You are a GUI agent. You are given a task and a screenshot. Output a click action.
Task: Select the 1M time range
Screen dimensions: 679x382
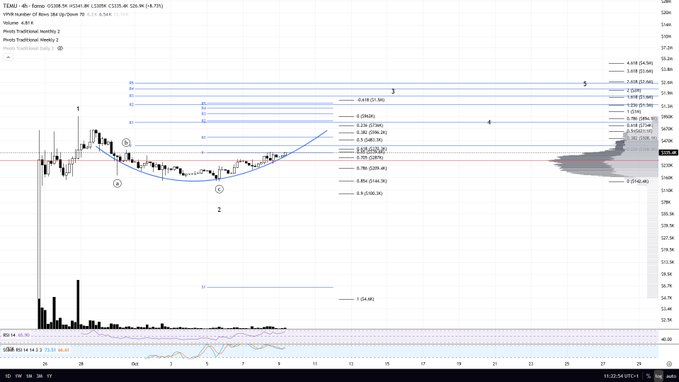29,376
